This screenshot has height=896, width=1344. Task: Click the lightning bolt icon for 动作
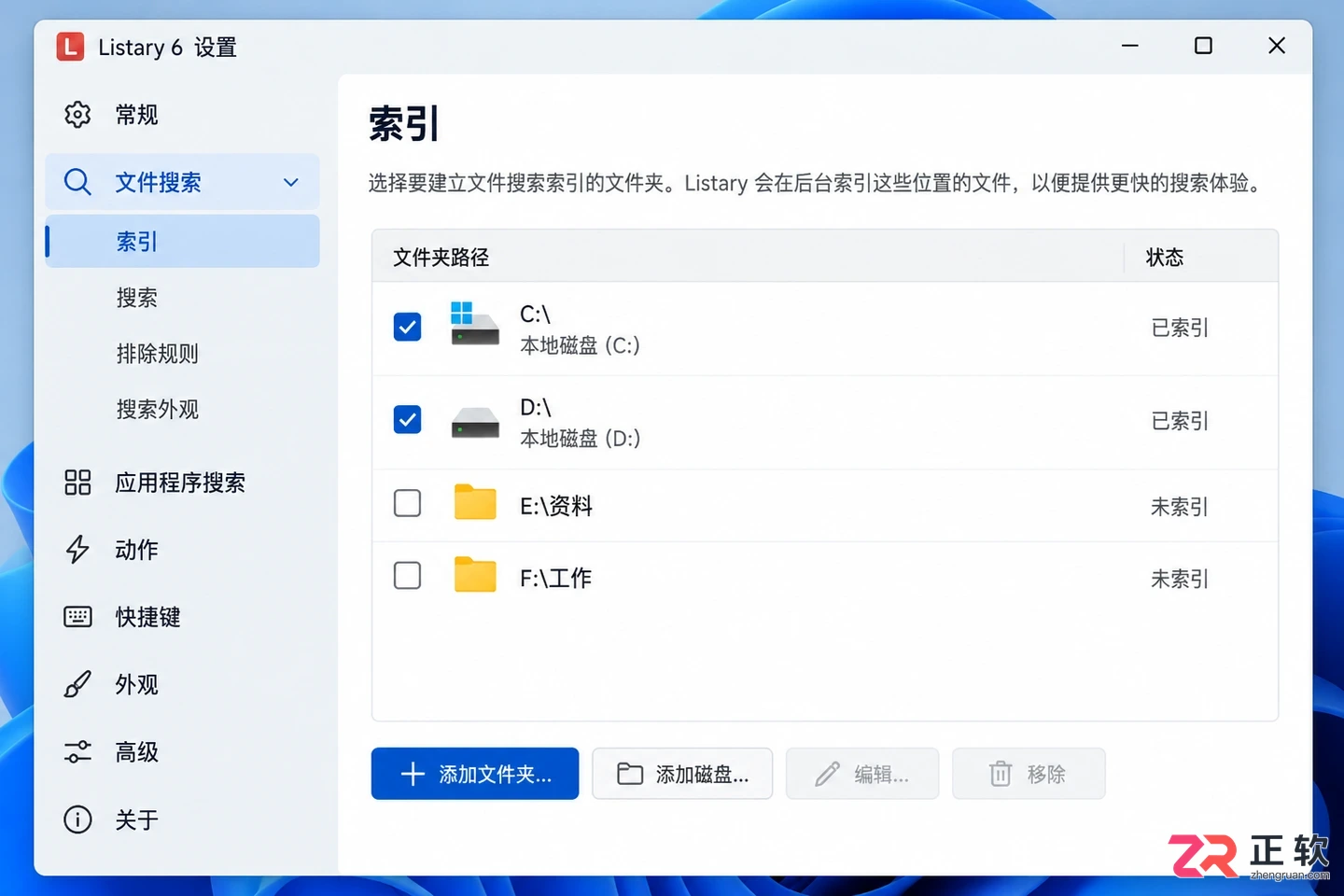click(77, 550)
